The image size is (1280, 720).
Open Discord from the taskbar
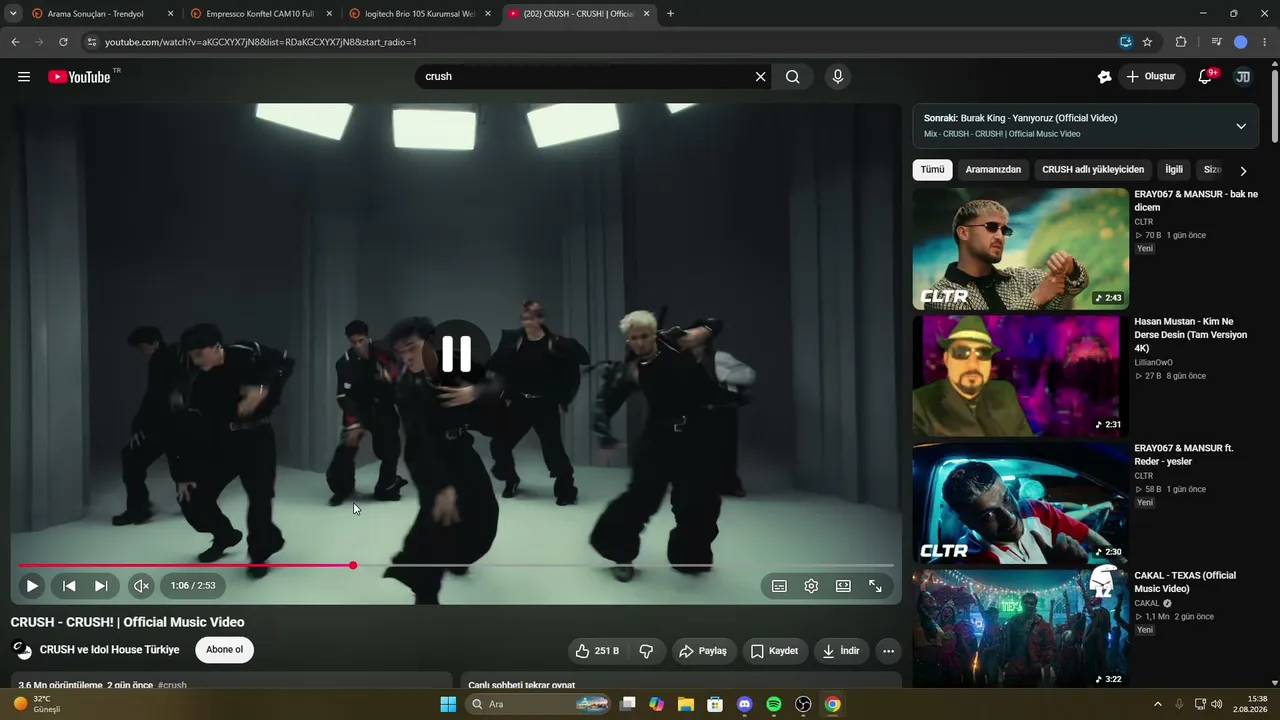pos(744,704)
